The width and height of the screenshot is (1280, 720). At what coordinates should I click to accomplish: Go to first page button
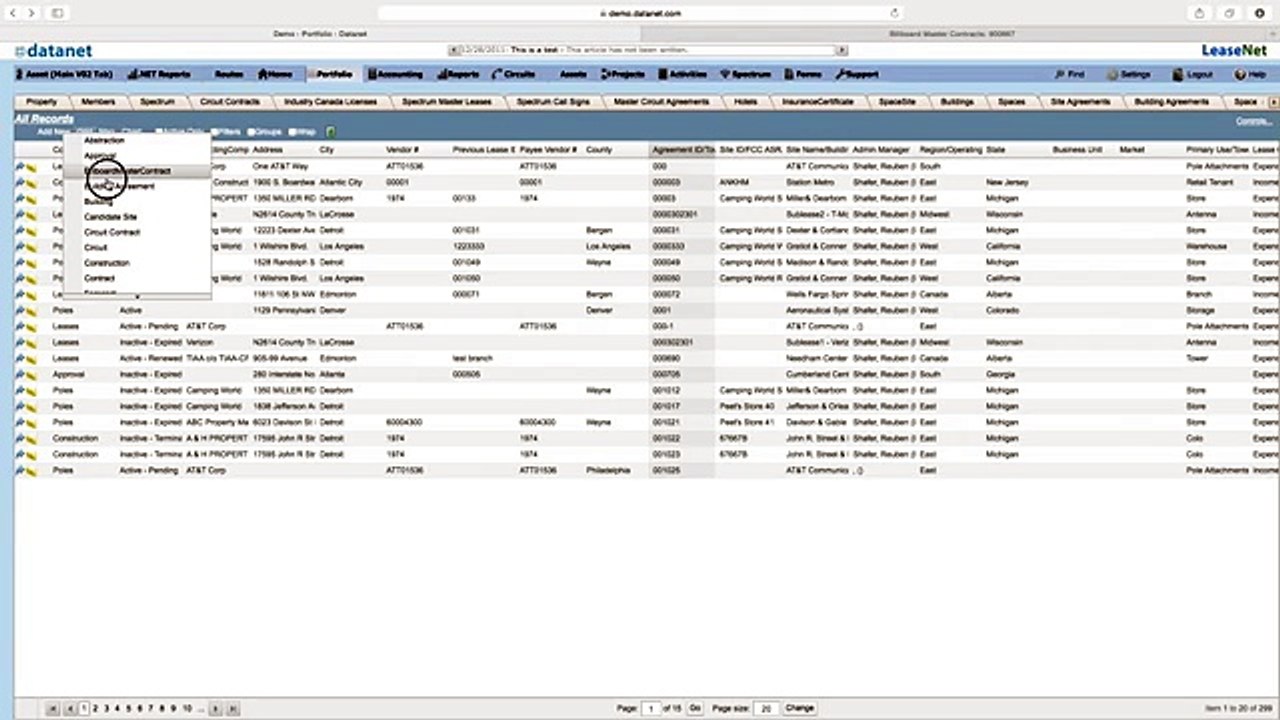53,708
